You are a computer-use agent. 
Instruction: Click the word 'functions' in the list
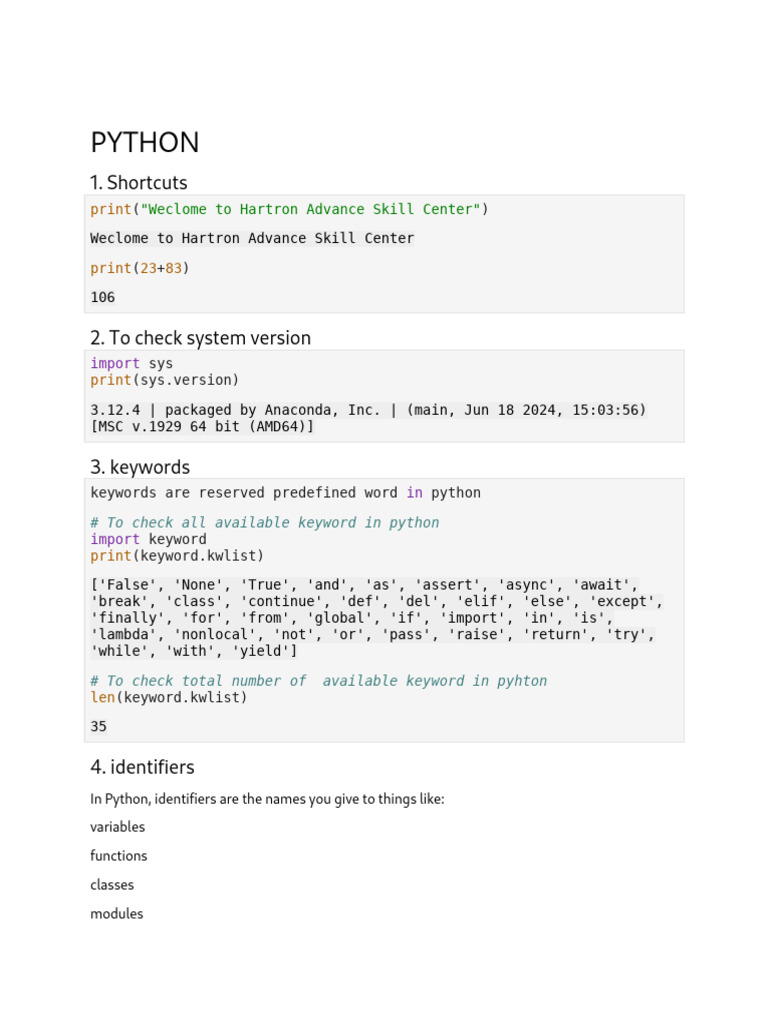pos(119,856)
